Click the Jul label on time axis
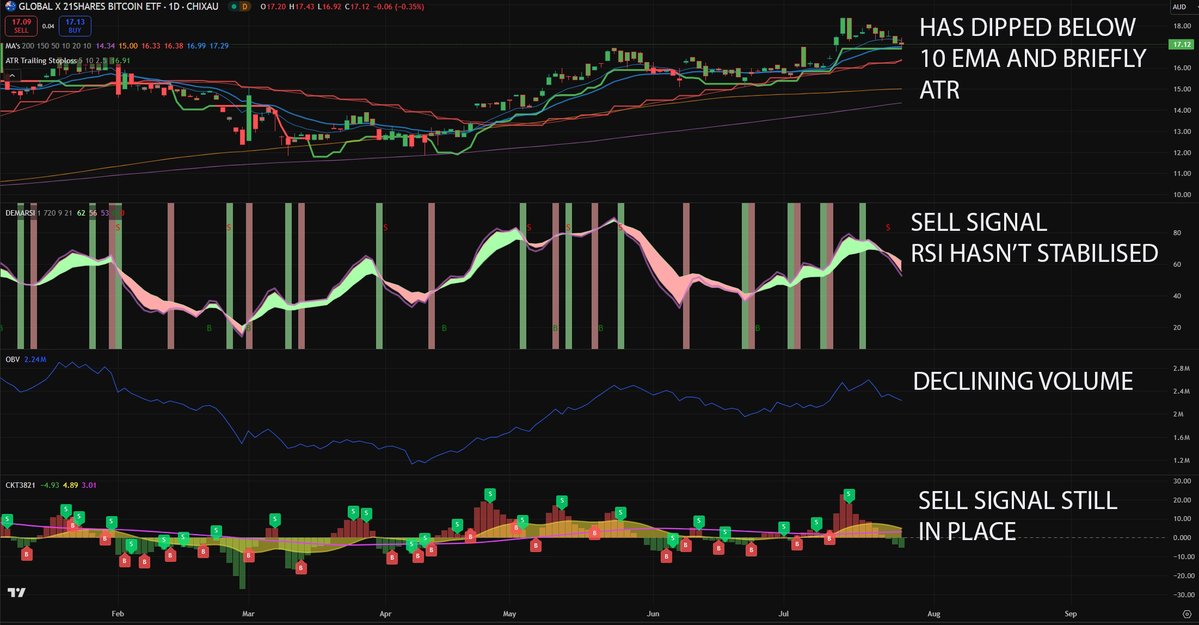The width and height of the screenshot is (1199, 625). (783, 614)
